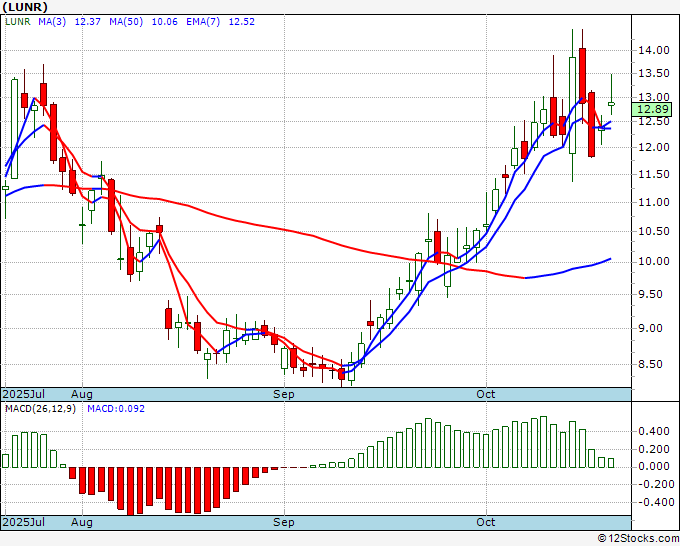
Task: Click Sep on the MACD panel axis
Action: click(284, 522)
